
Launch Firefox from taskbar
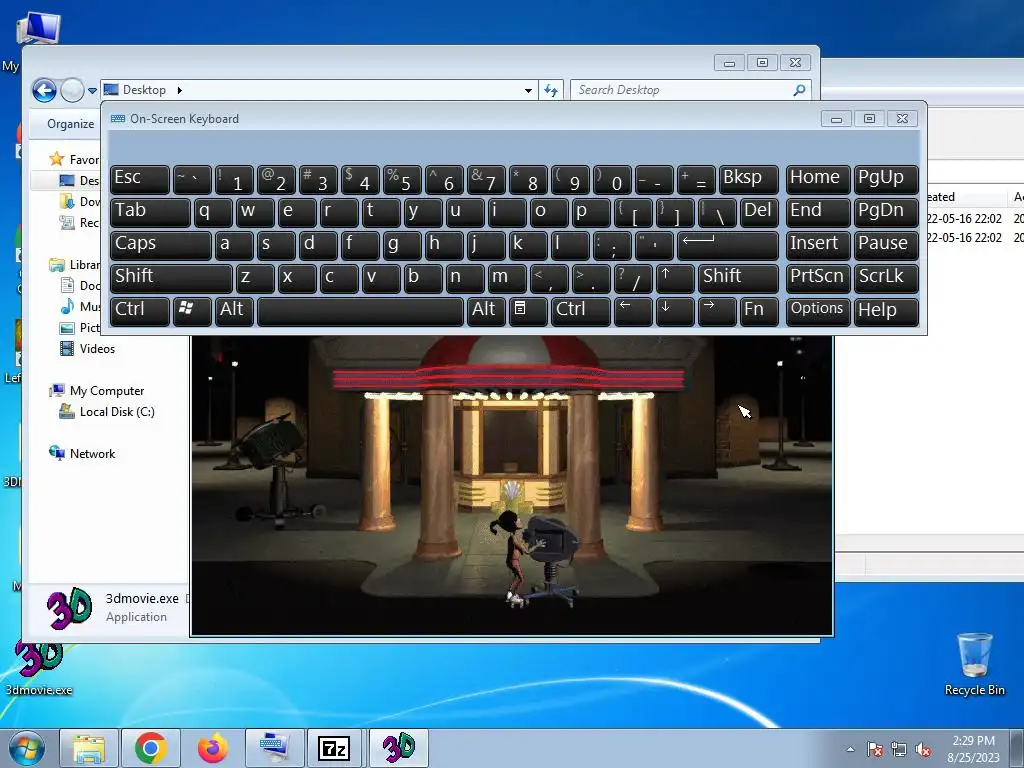point(213,748)
